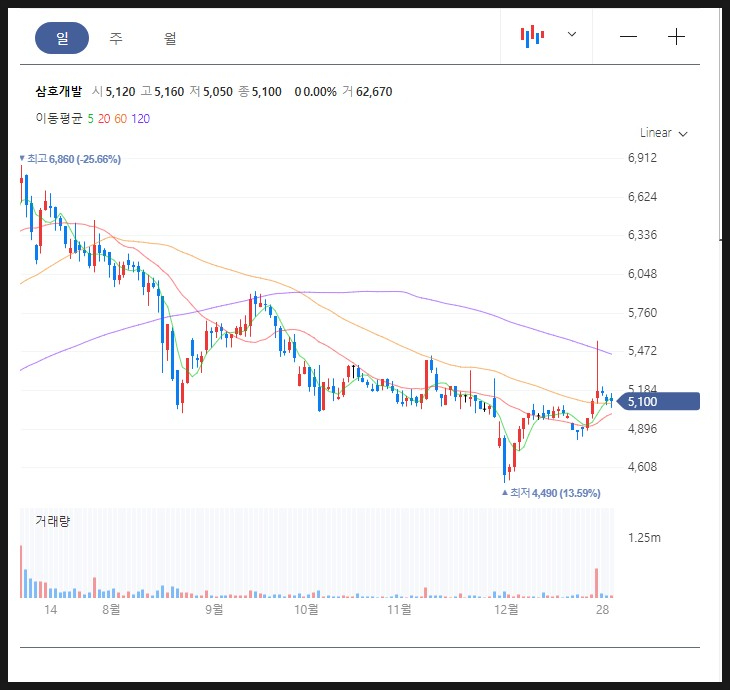Switch to the 월 (monthly) chart tab

tap(170, 38)
